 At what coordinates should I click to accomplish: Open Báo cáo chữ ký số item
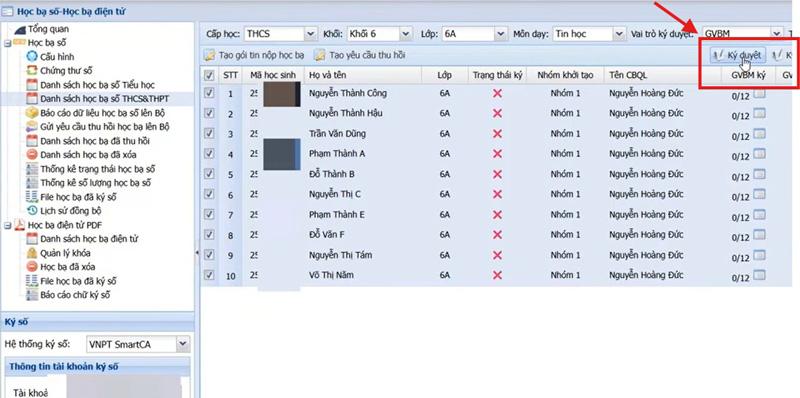75,295
